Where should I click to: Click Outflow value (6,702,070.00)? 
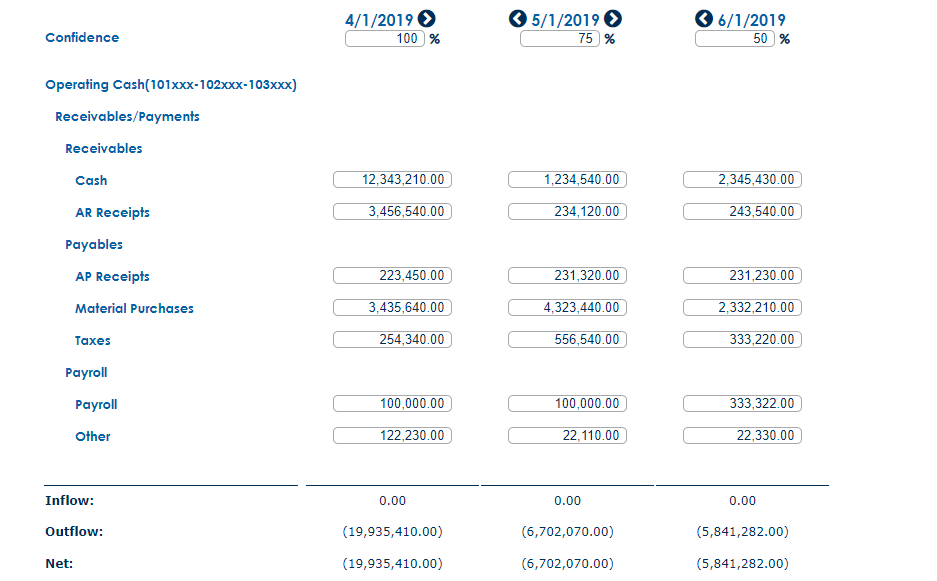coord(568,532)
